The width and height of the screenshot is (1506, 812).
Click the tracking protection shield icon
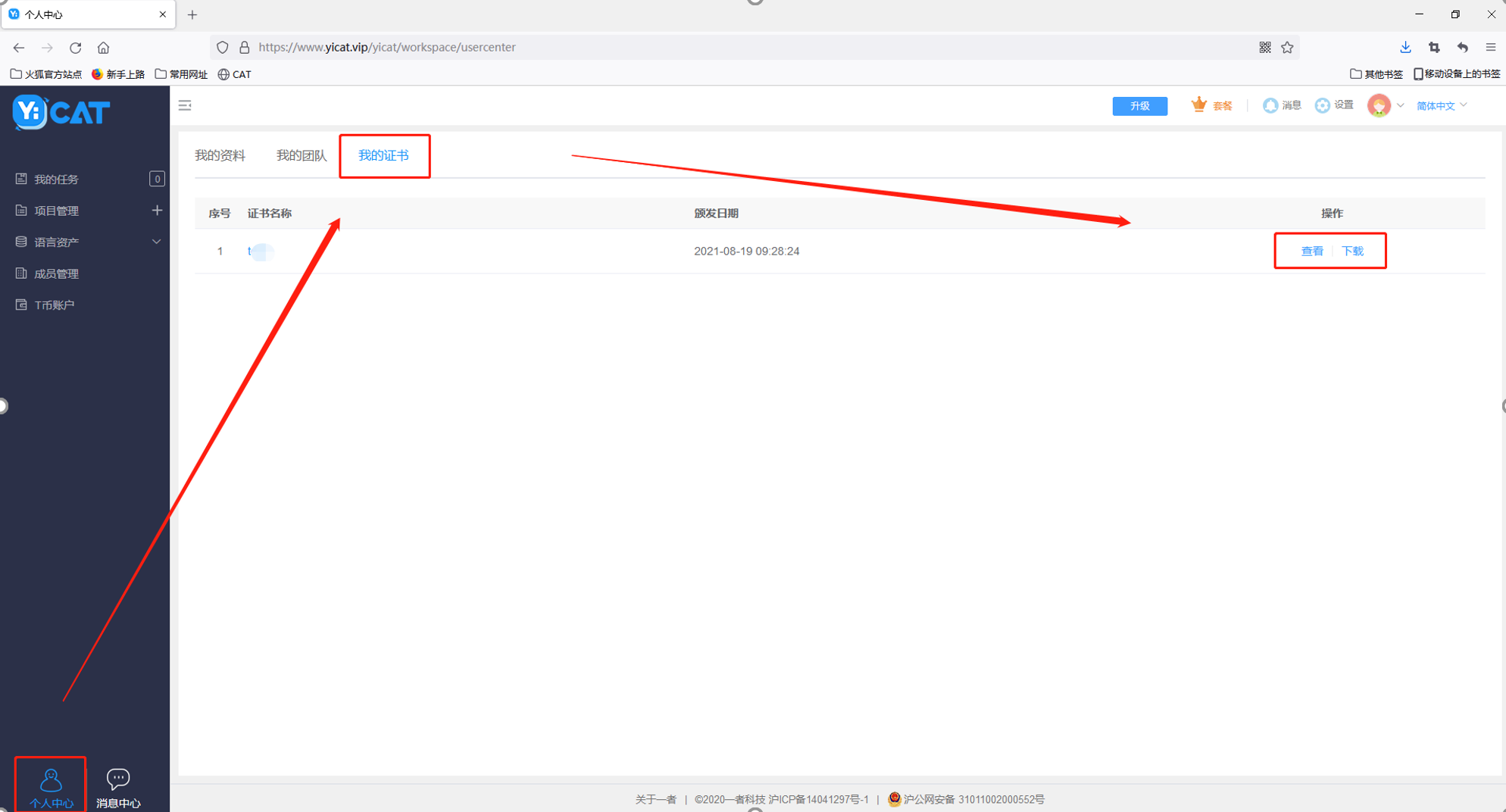pos(222,47)
